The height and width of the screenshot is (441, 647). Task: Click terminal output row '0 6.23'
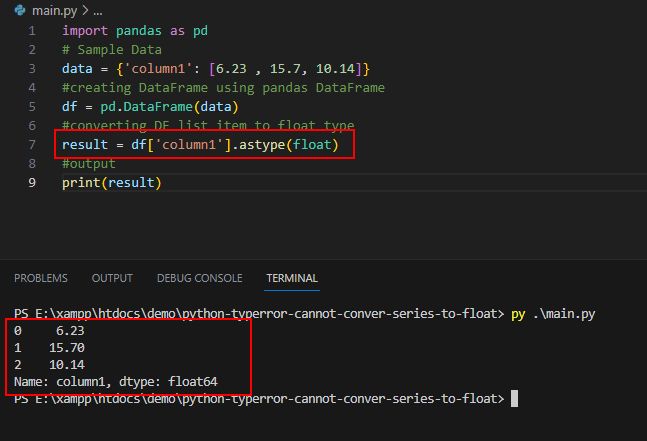click(49, 330)
